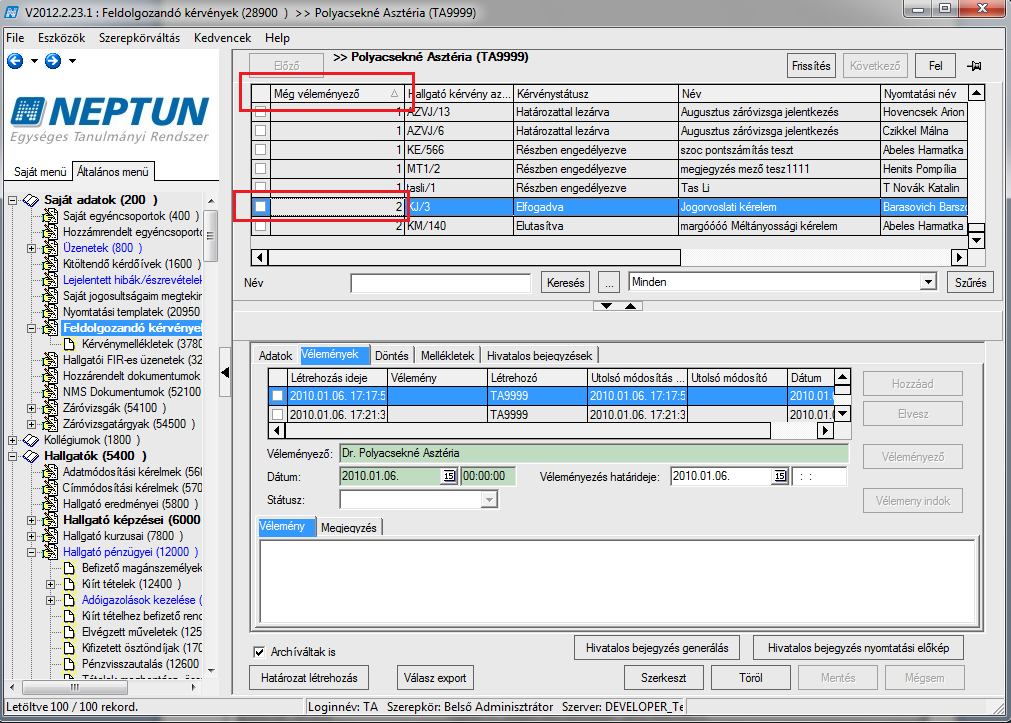The height and width of the screenshot is (723, 1011).
Task: Click the blue back navigation arrow
Action: click(x=15, y=61)
